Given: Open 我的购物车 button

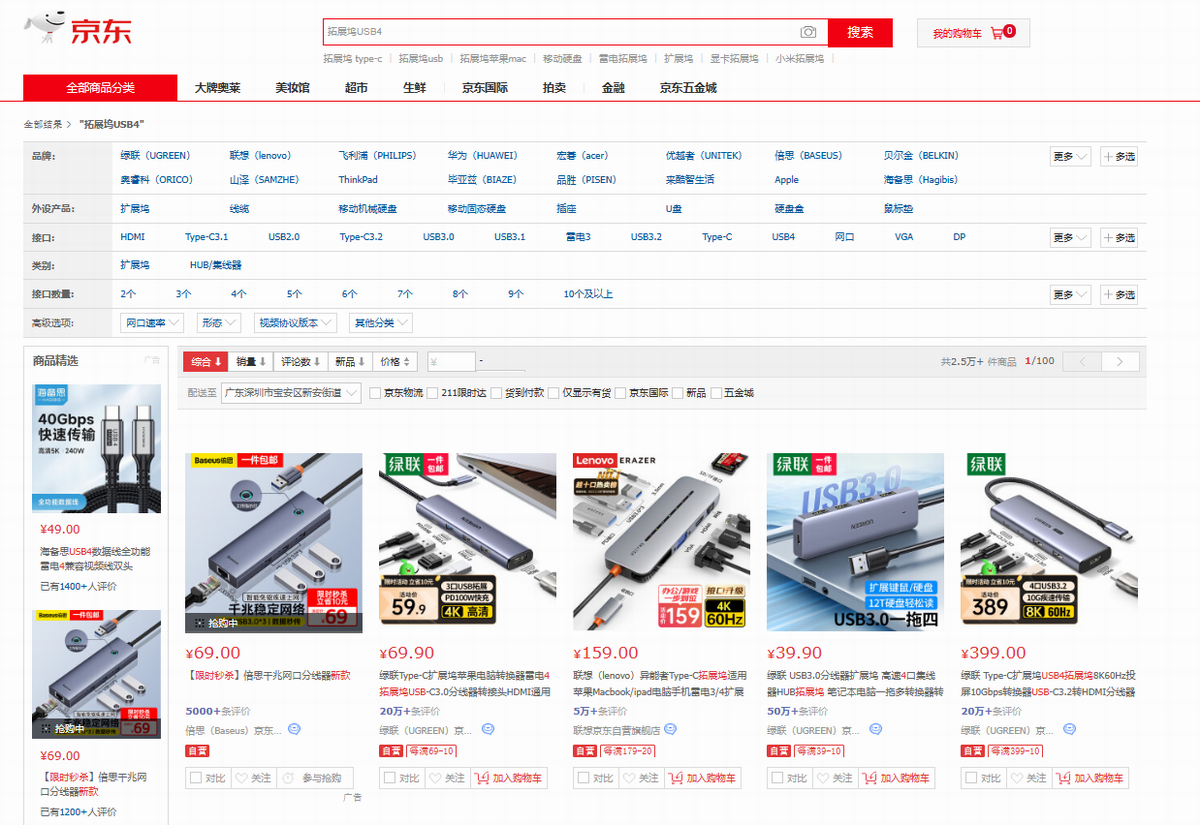Looking at the screenshot, I should click(973, 33).
